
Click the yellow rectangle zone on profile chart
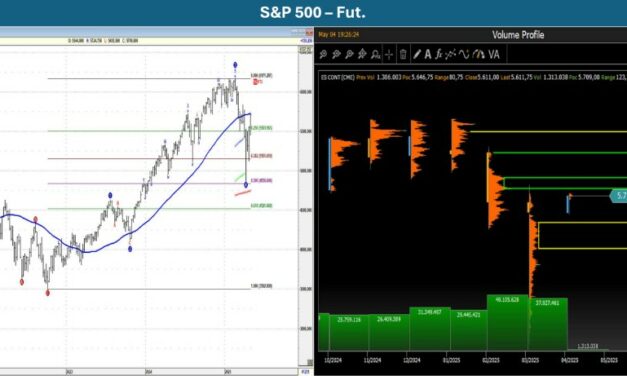tap(583, 236)
